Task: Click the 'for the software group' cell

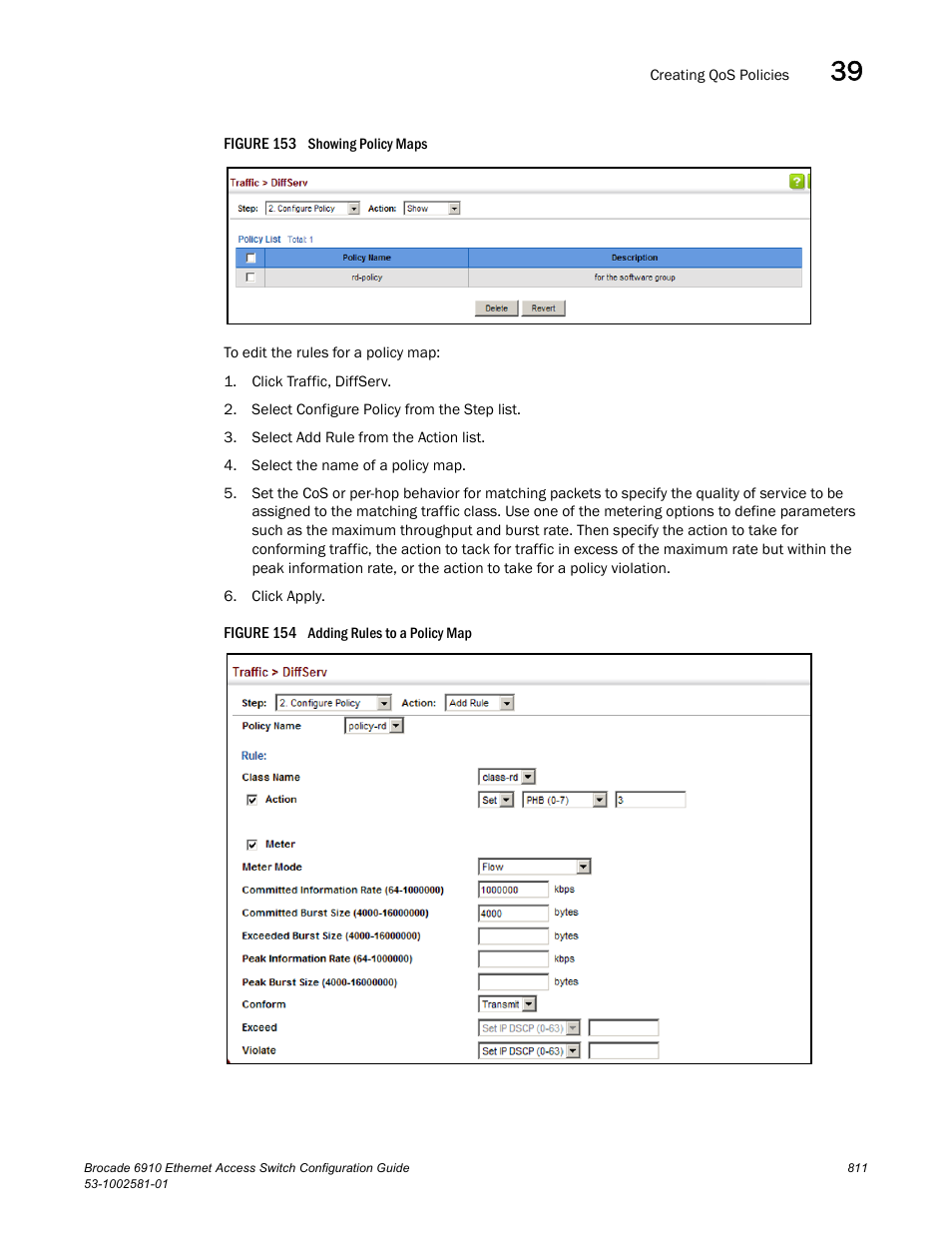Action: pyautogui.click(x=635, y=278)
